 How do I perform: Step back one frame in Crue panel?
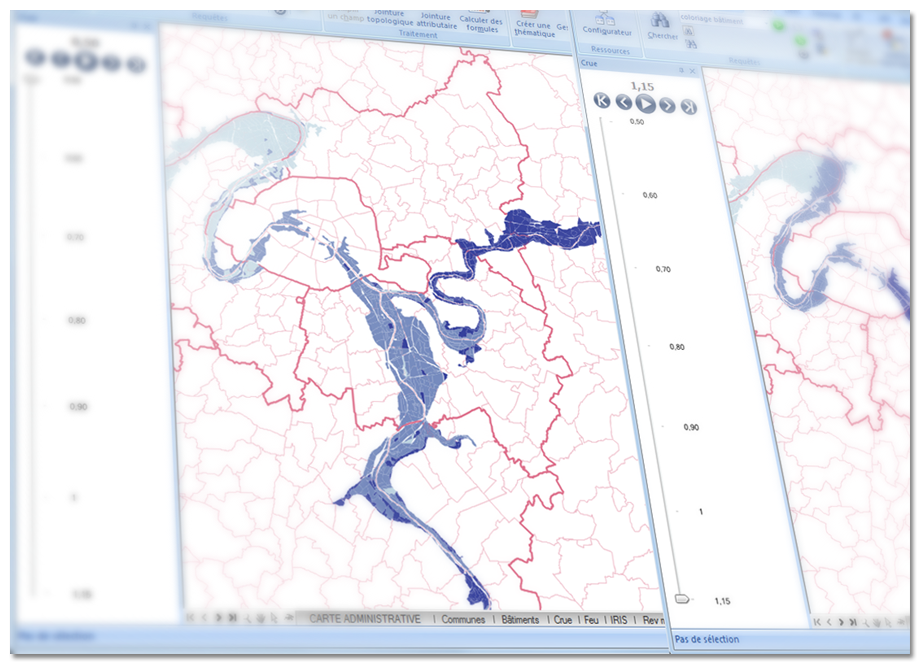(x=623, y=102)
